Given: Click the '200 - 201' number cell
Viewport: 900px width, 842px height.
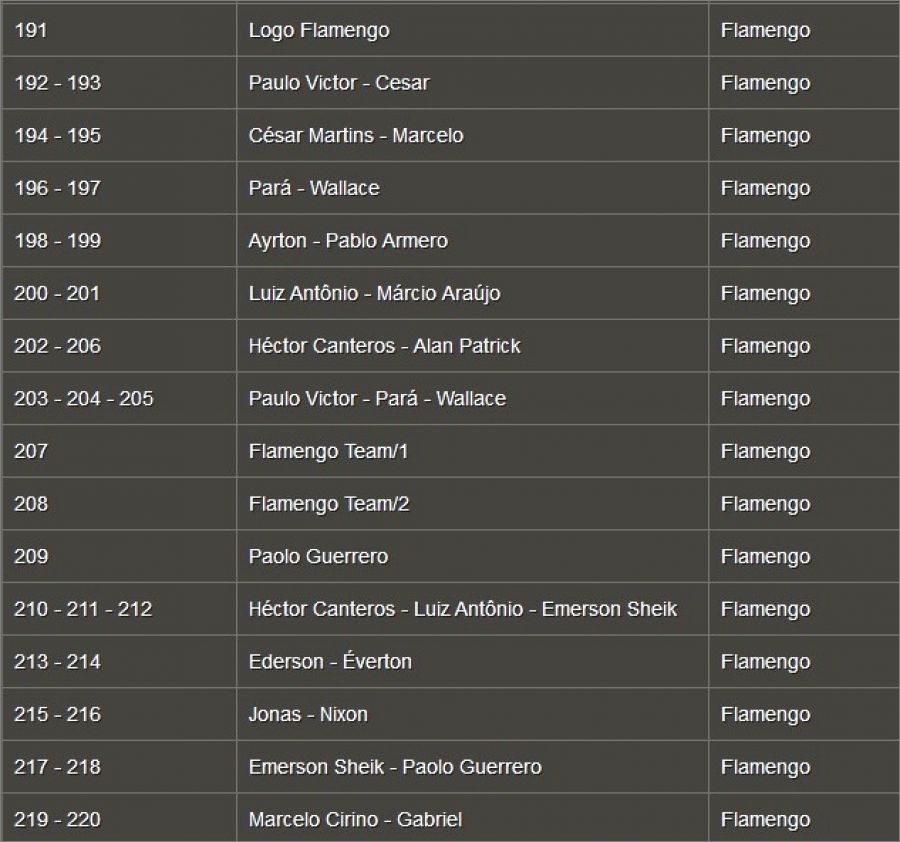Looking at the screenshot, I should pyautogui.click(x=57, y=294).
